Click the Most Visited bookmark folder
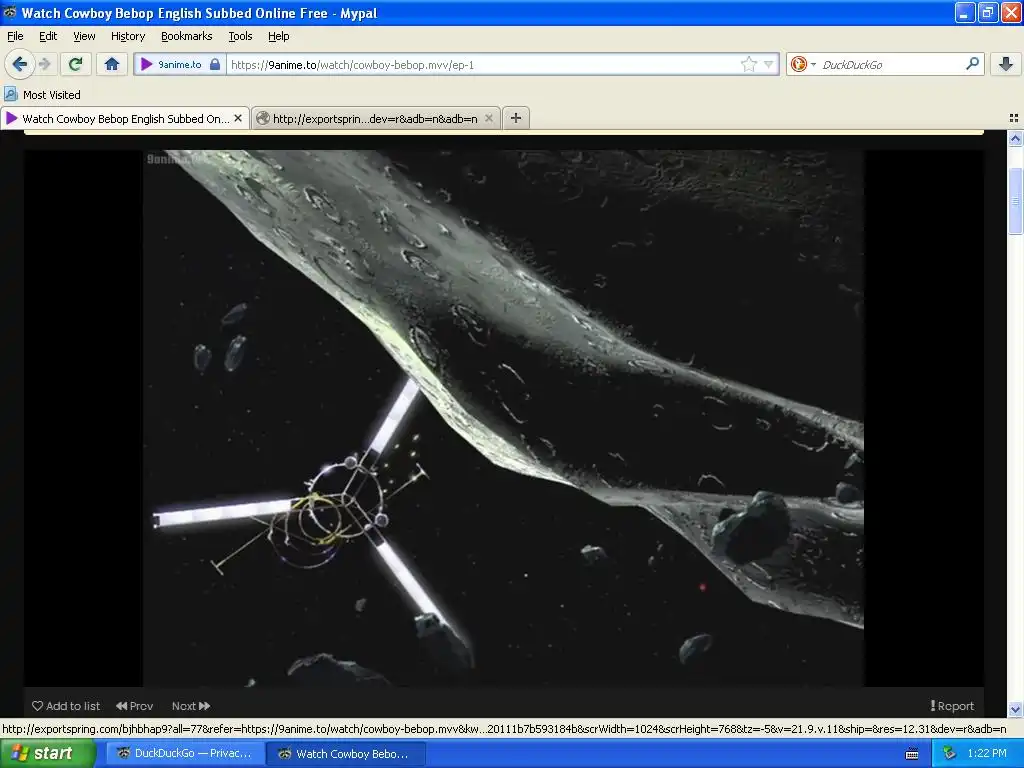 [x=43, y=95]
